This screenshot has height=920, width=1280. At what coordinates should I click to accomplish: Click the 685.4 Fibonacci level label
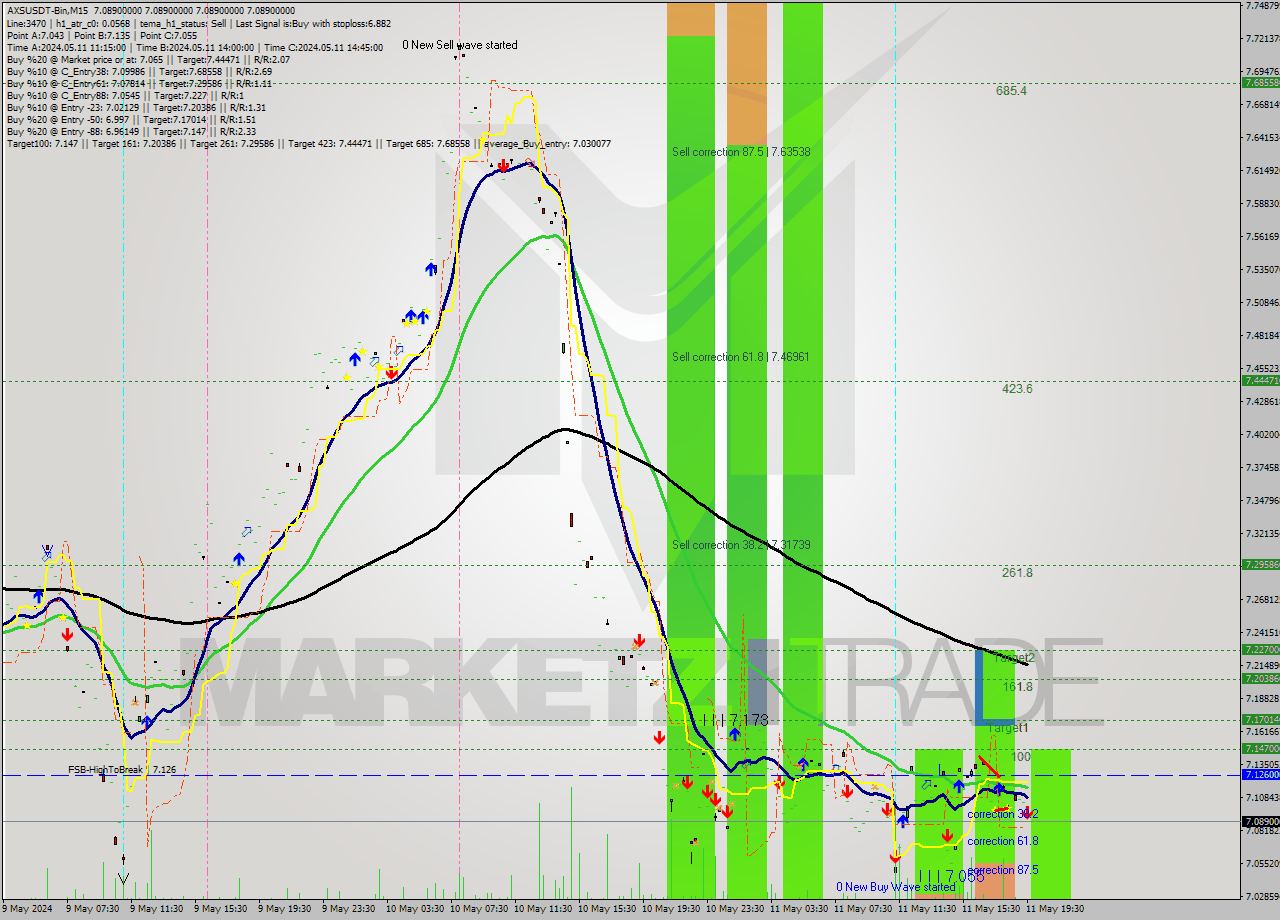1011,91
